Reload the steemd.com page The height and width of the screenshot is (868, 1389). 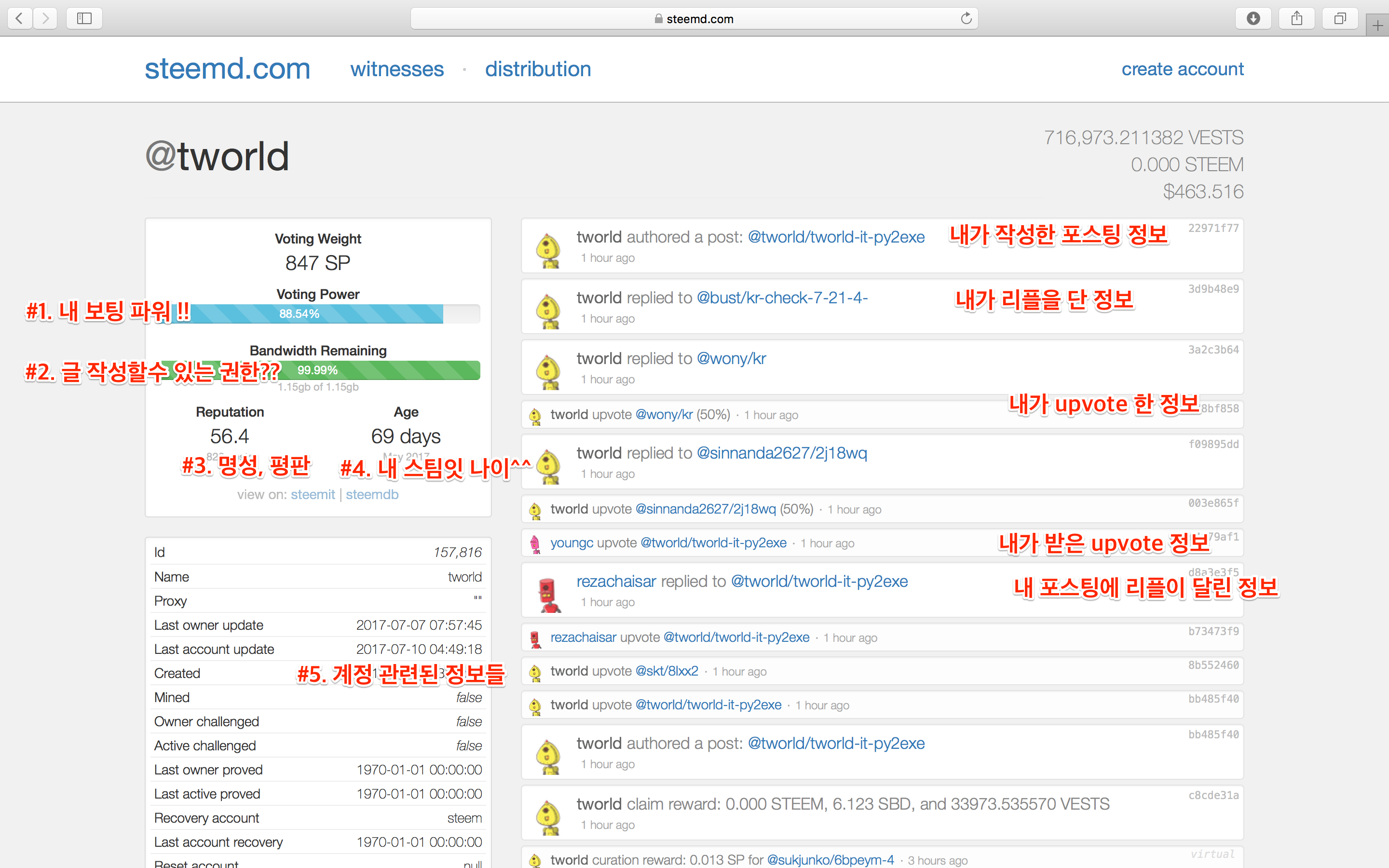coord(966,18)
